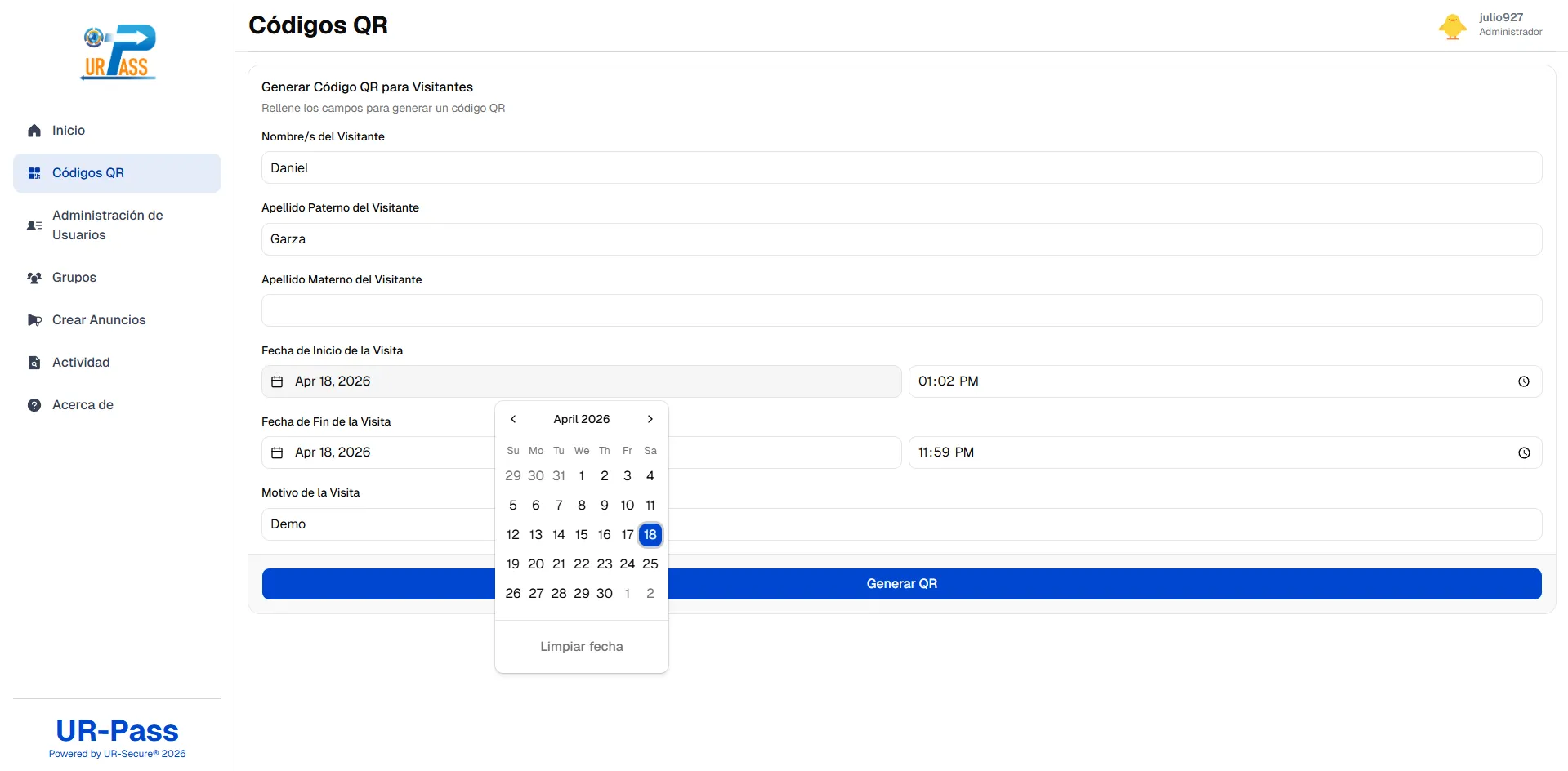The width and height of the screenshot is (1568, 771).
Task: Click the Actividad document icon
Action: (34, 363)
